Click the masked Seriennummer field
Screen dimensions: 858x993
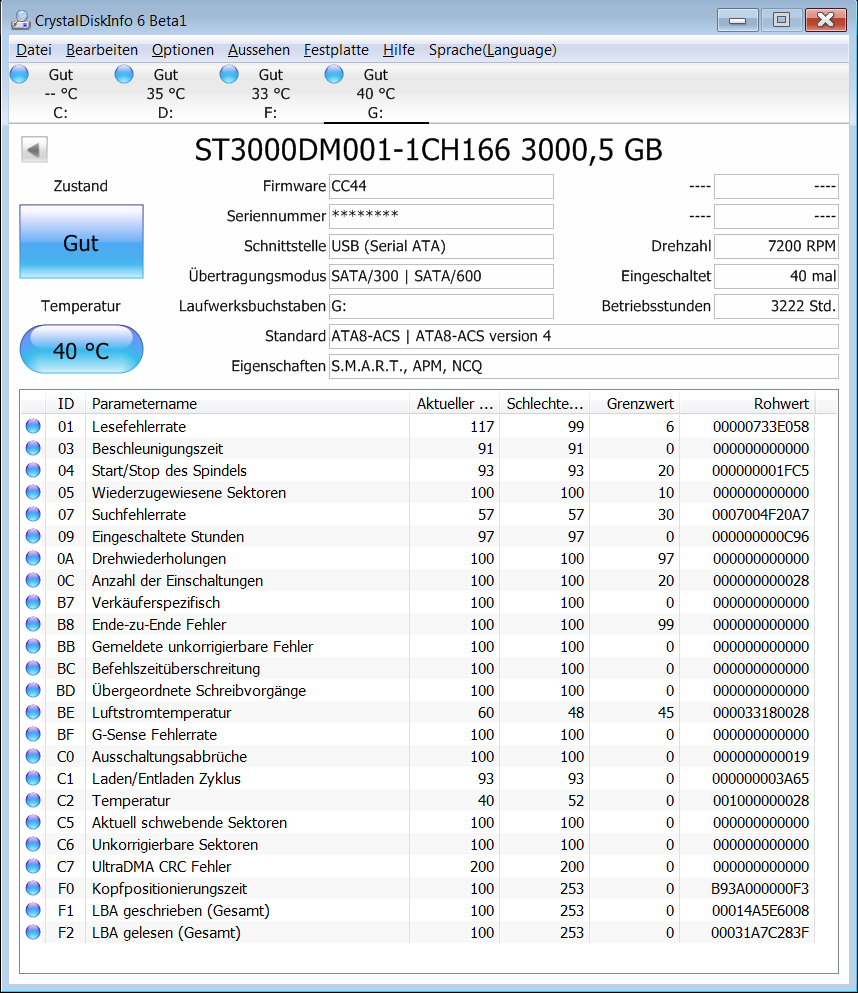coord(441,216)
